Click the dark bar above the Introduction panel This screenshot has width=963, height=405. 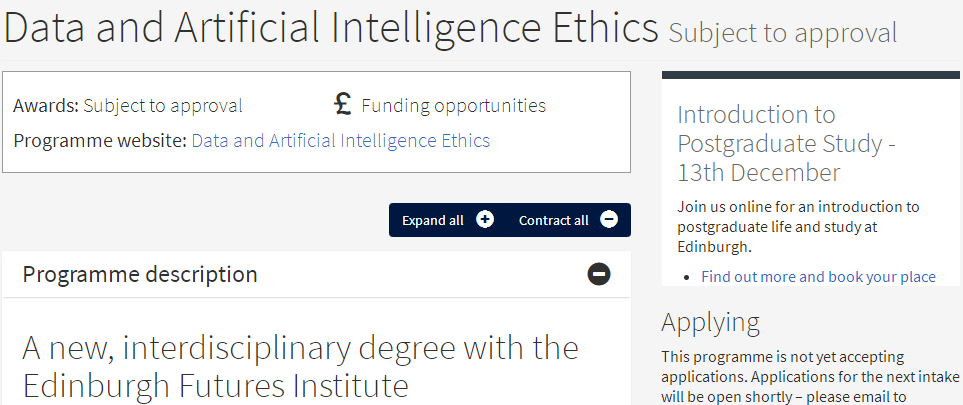tap(811, 75)
